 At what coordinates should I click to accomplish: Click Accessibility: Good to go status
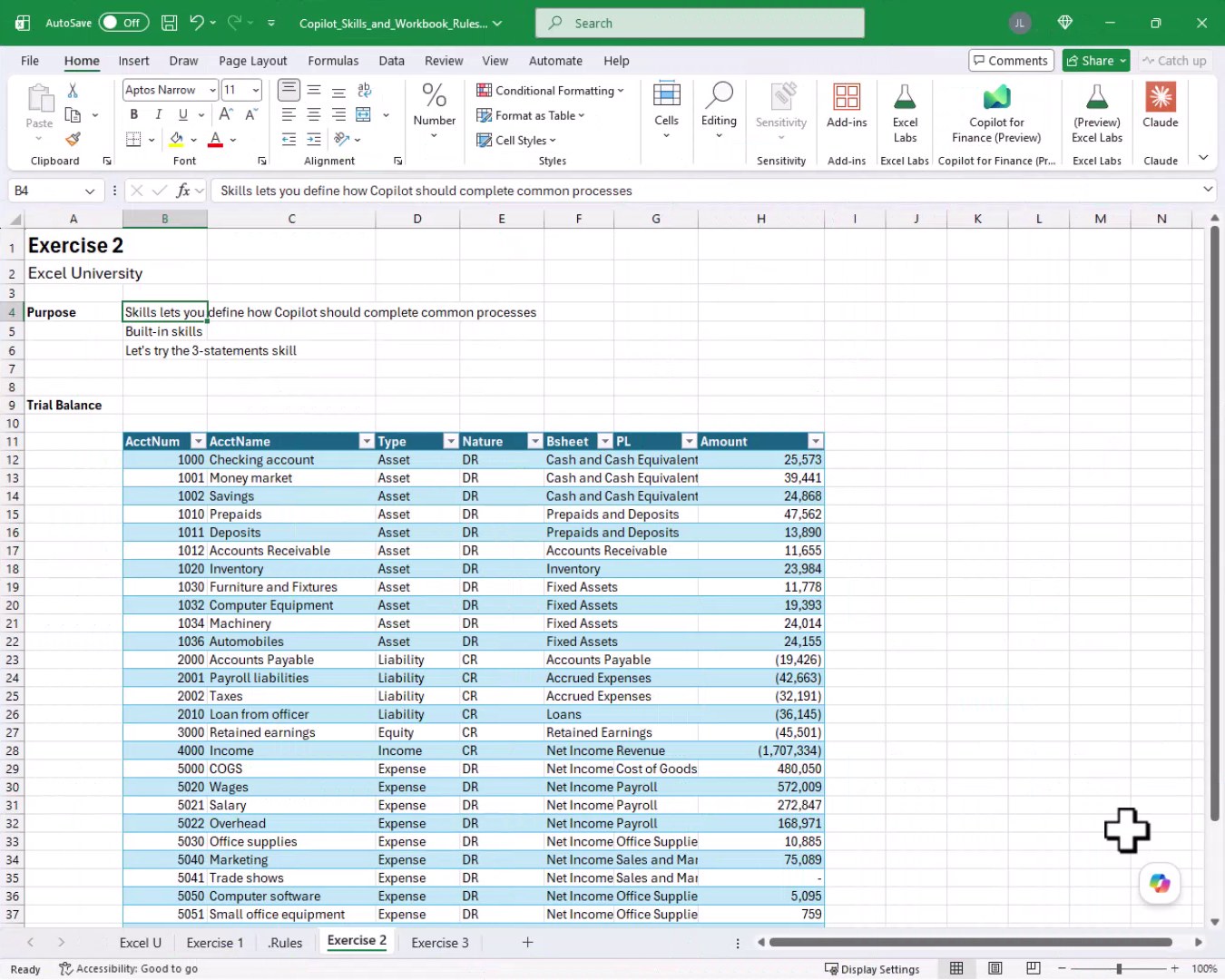coord(128,969)
